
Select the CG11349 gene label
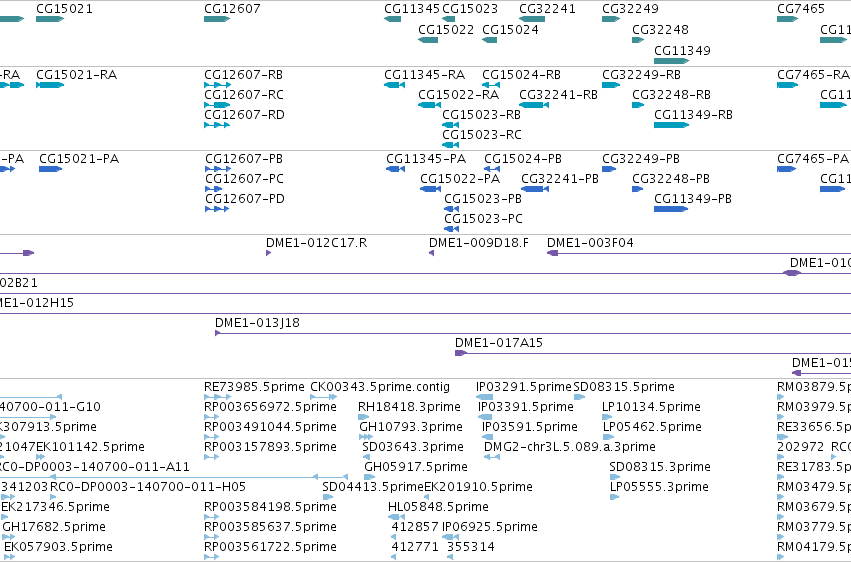(682, 50)
